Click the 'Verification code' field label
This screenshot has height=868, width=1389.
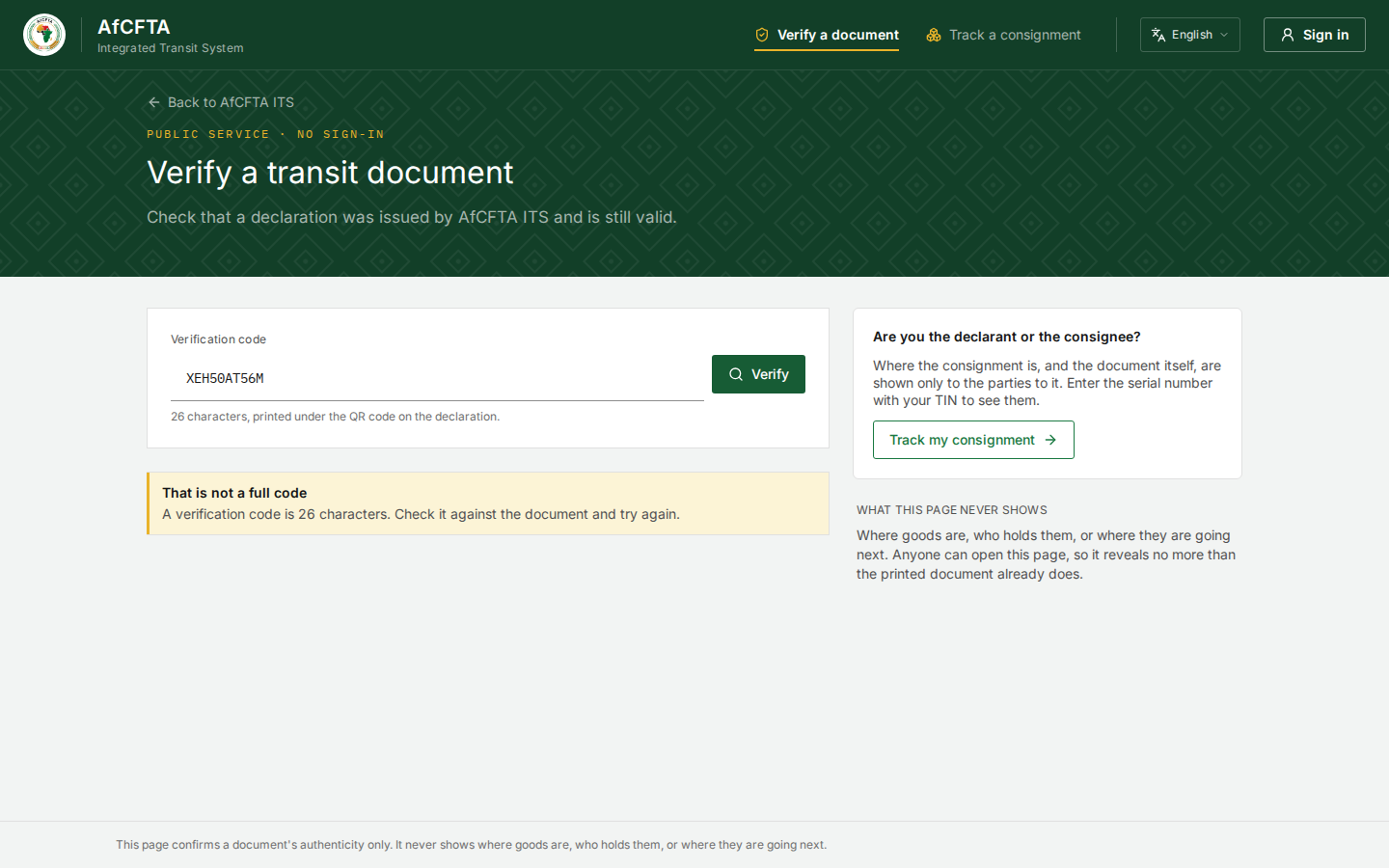click(x=218, y=339)
